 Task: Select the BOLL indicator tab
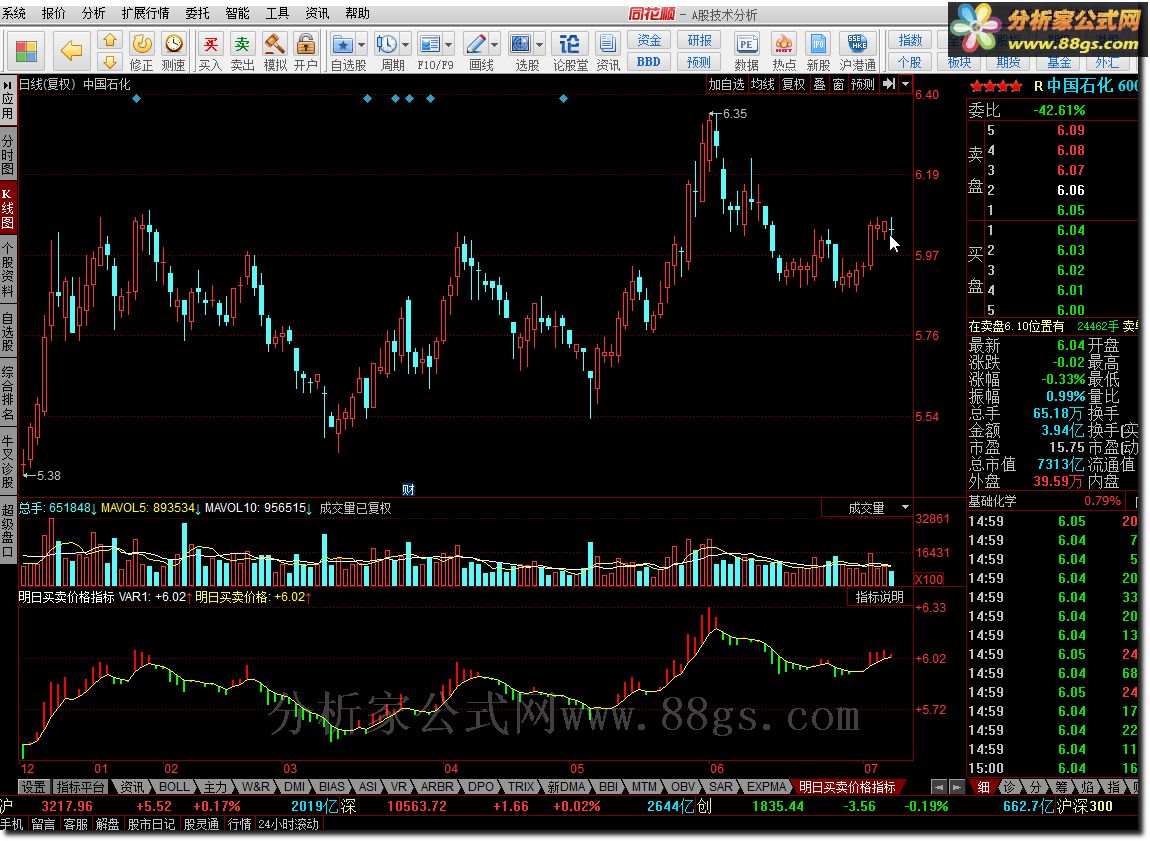click(174, 787)
